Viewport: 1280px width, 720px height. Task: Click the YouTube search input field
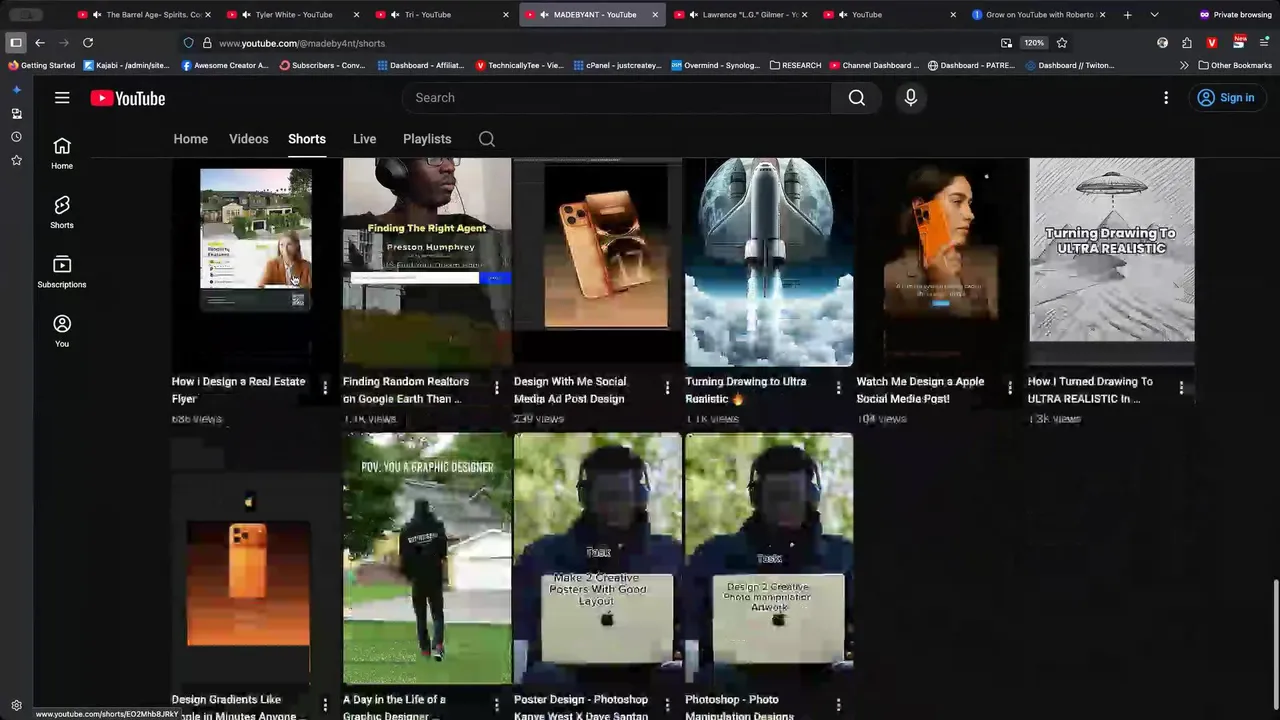[x=617, y=98]
